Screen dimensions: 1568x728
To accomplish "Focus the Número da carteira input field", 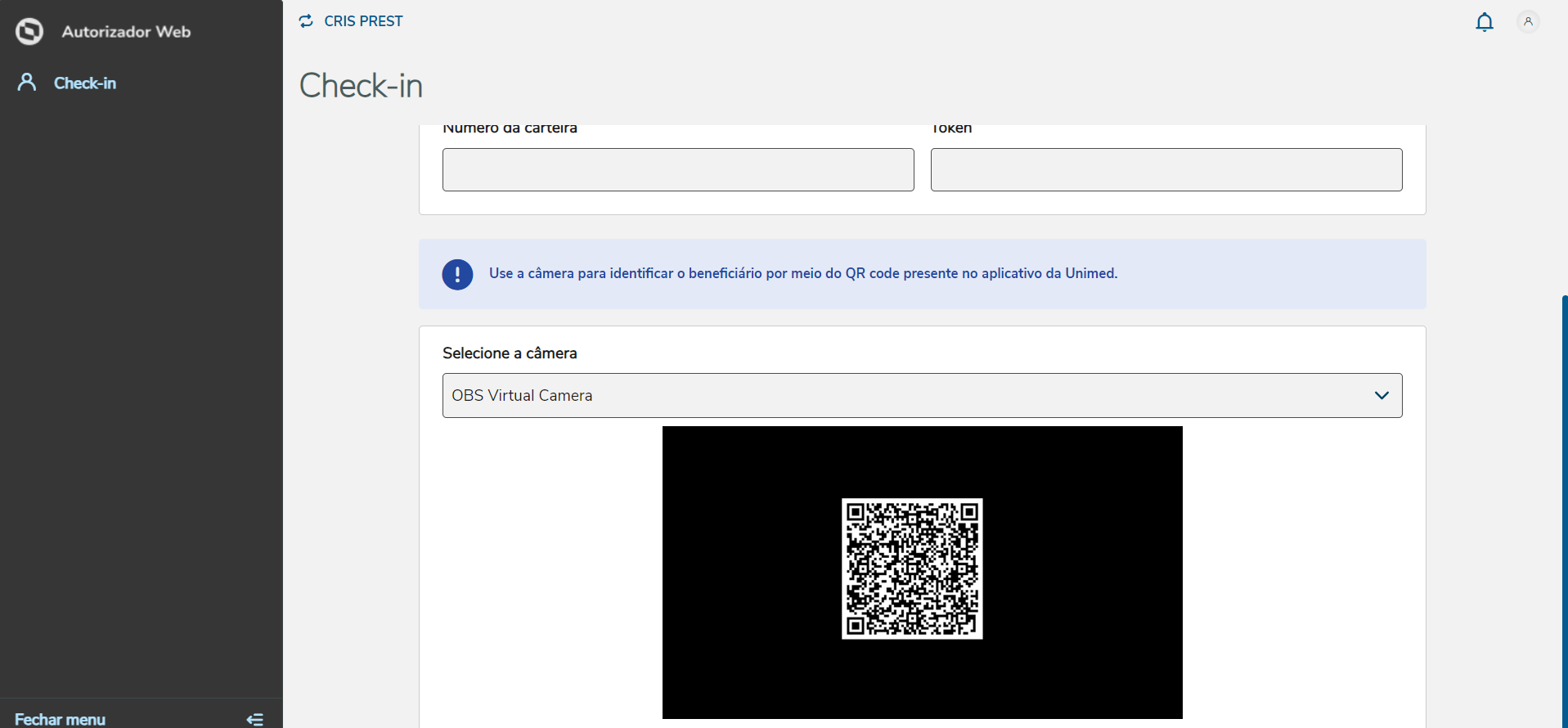I will (678, 169).
